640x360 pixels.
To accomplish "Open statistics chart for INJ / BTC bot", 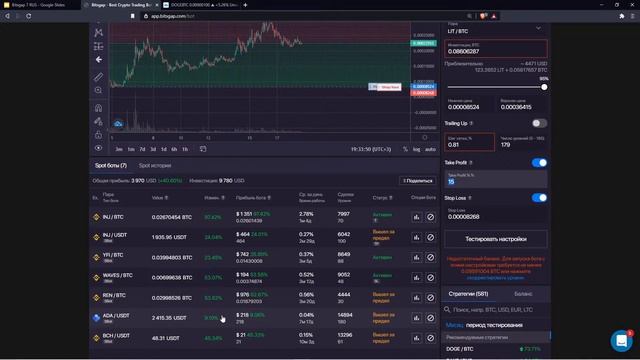I will pyautogui.click(x=416, y=217).
